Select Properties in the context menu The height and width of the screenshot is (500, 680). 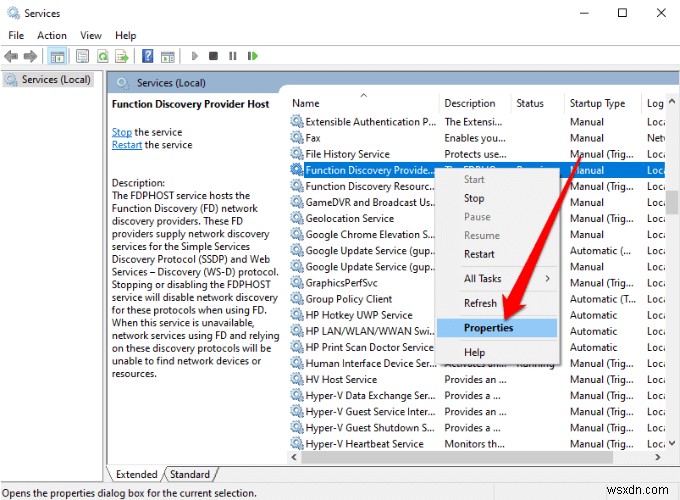click(x=497, y=328)
